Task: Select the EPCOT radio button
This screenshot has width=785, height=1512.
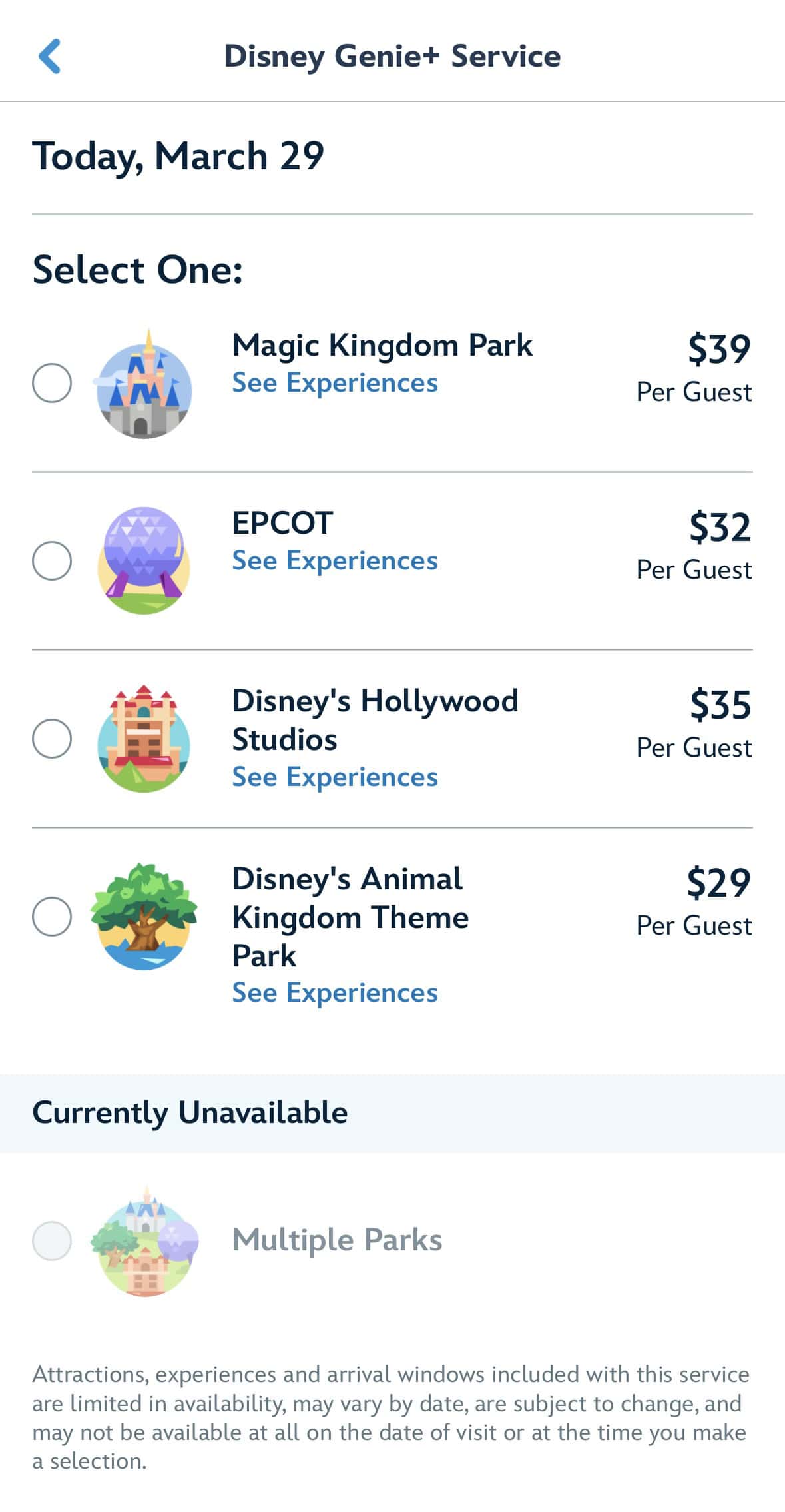Action: (52, 560)
